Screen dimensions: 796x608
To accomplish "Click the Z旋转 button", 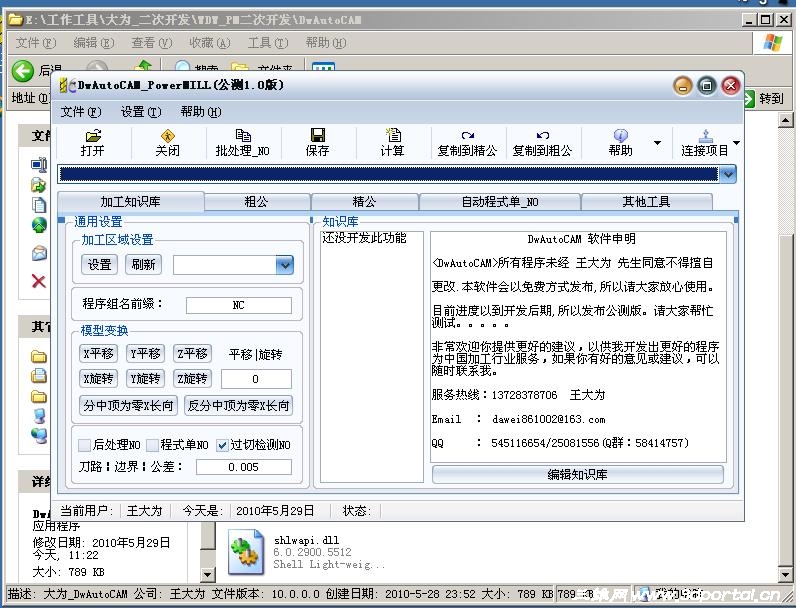I will pyautogui.click(x=192, y=379).
